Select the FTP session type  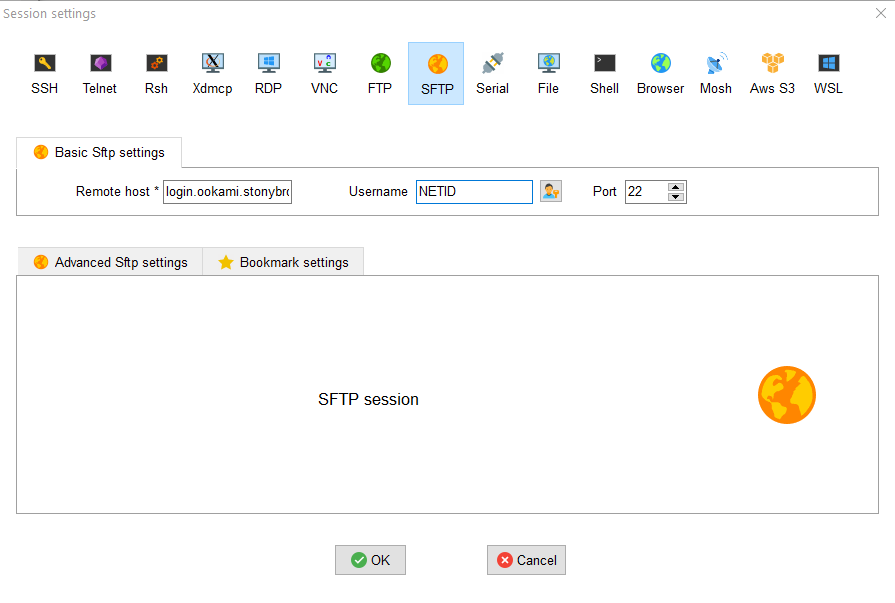(380, 73)
